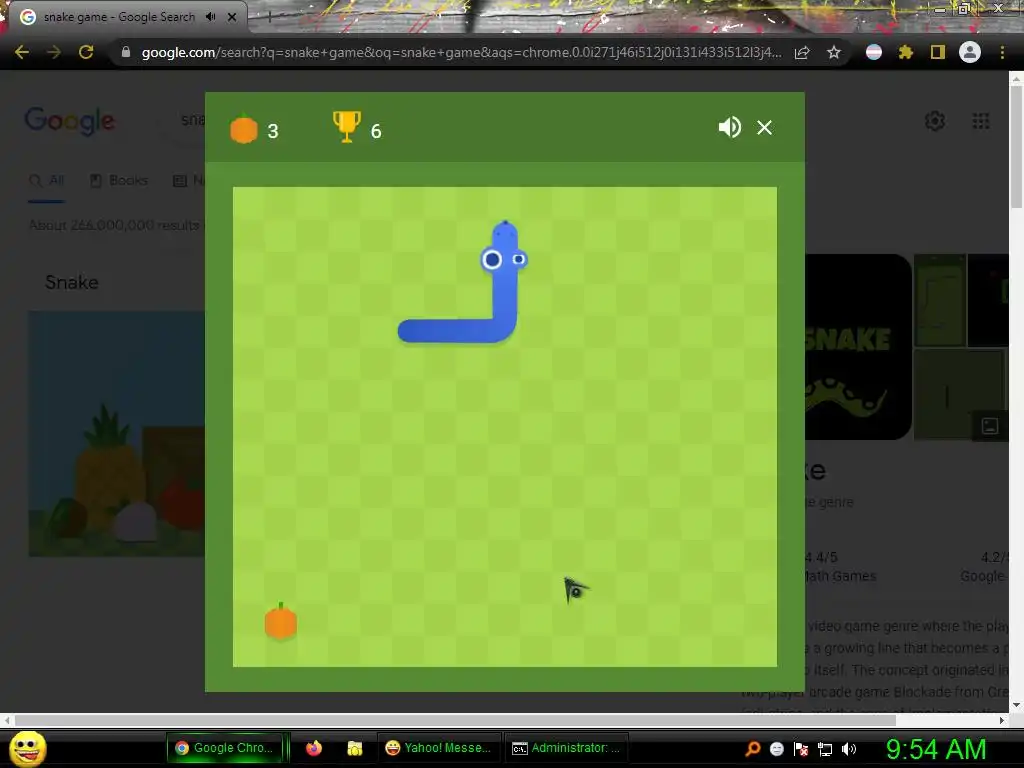This screenshot has width=1024, height=768.
Task: Select the All search tab
Action: (x=47, y=180)
